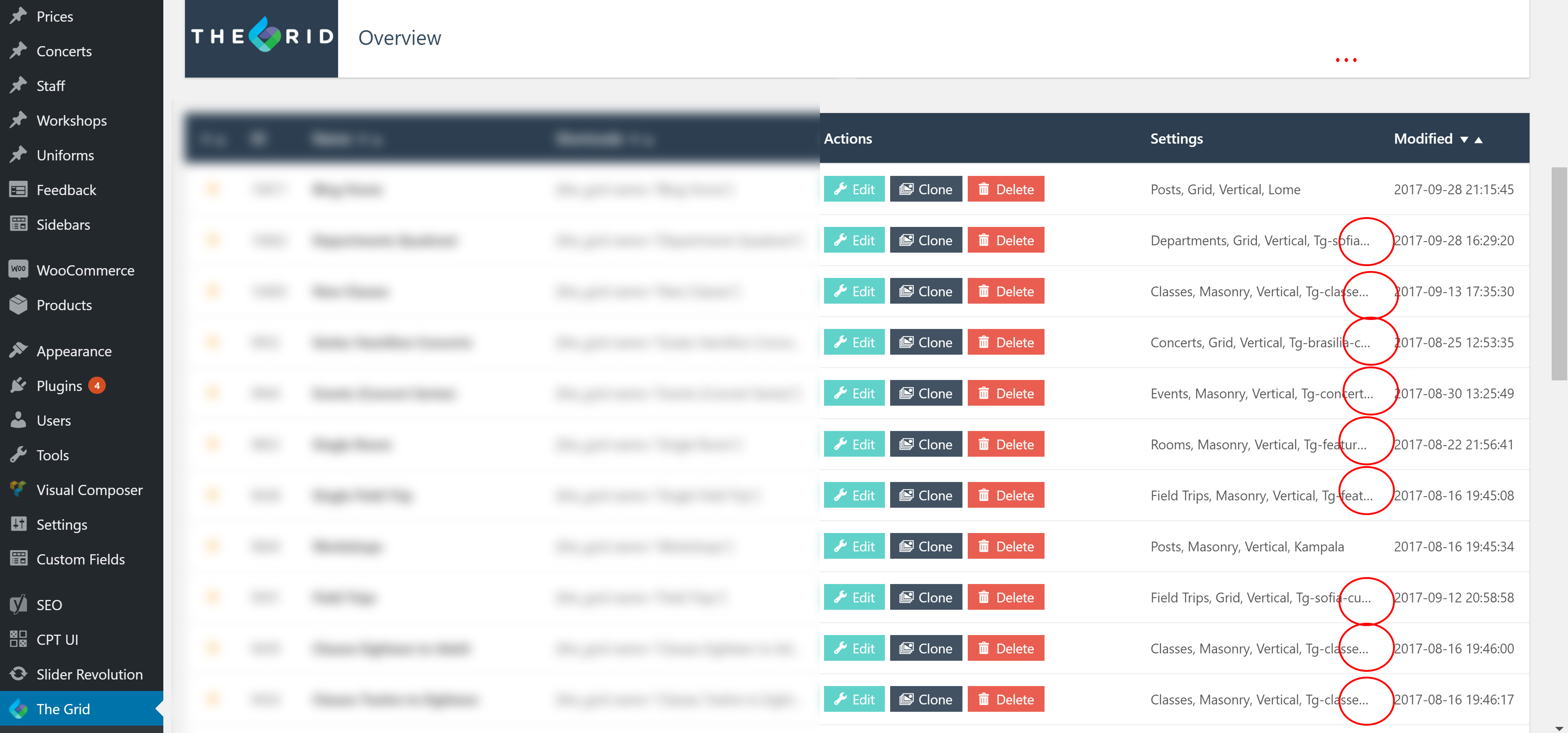The image size is (1568, 733).
Task: Click the Sidebars icon in menu
Action: point(18,224)
